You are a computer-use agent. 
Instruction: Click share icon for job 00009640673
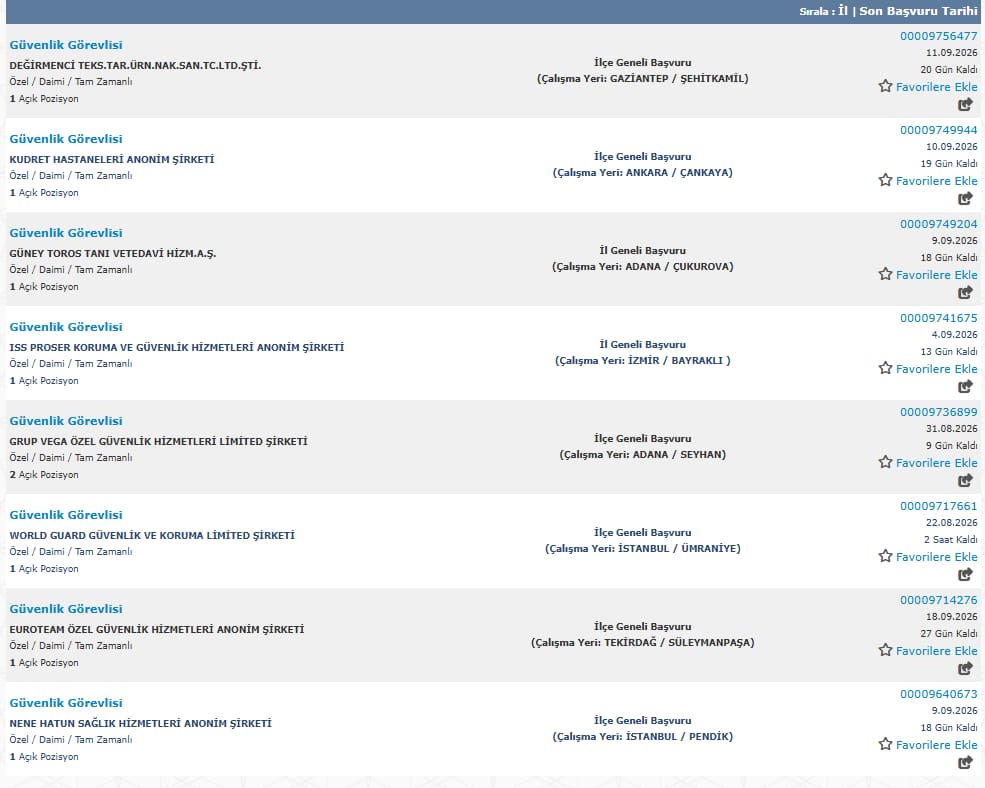(x=965, y=763)
